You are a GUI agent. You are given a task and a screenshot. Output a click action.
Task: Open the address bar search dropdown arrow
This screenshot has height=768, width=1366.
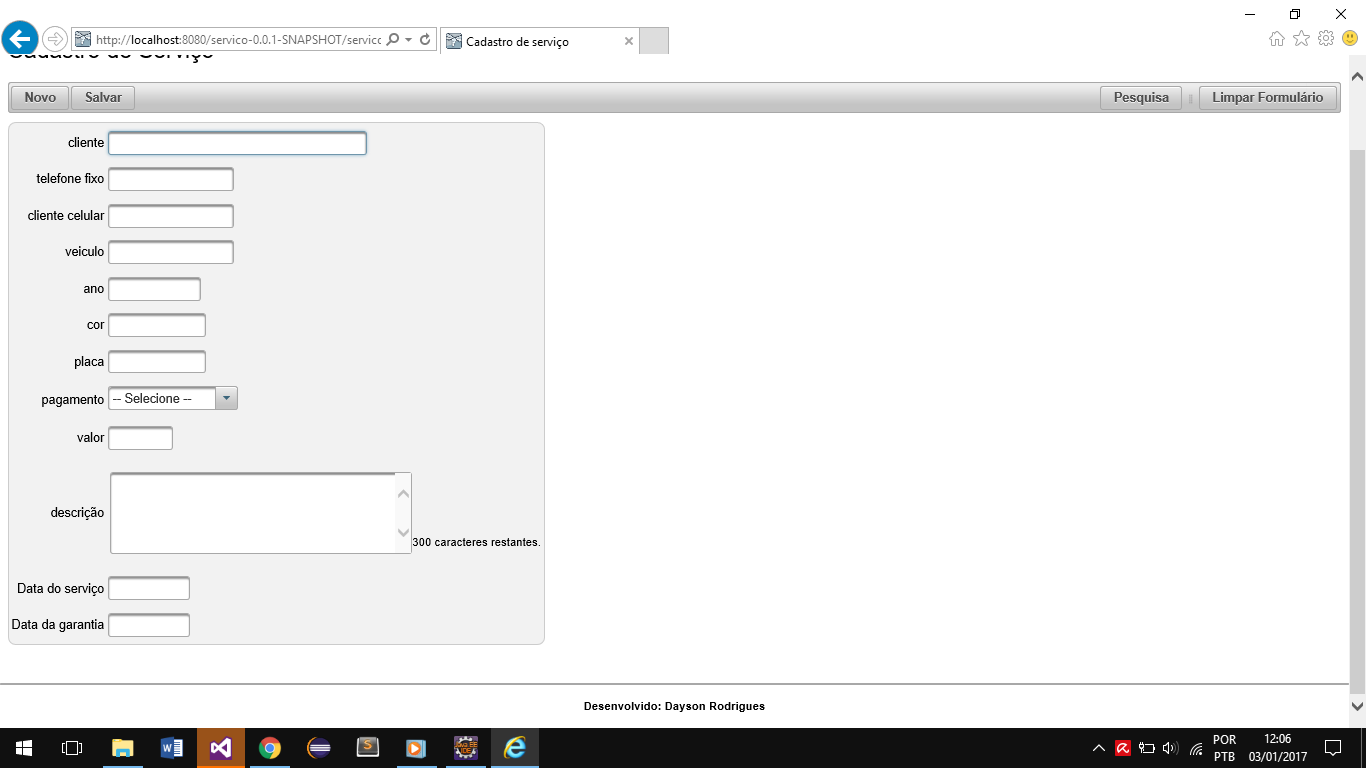coord(408,40)
